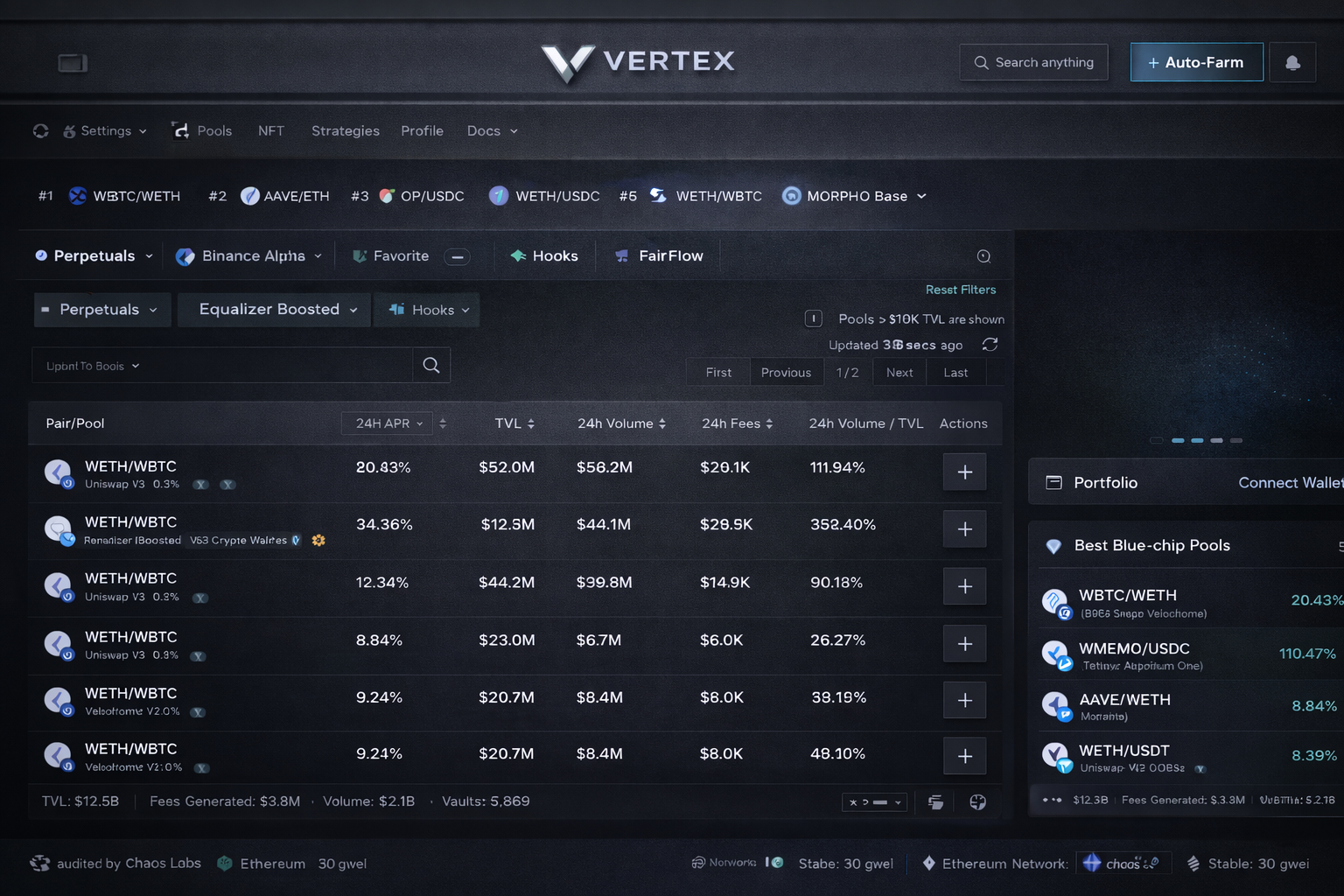Sort the table by the TVL column
Image resolution: width=1344 pixels, height=896 pixels.
(514, 423)
